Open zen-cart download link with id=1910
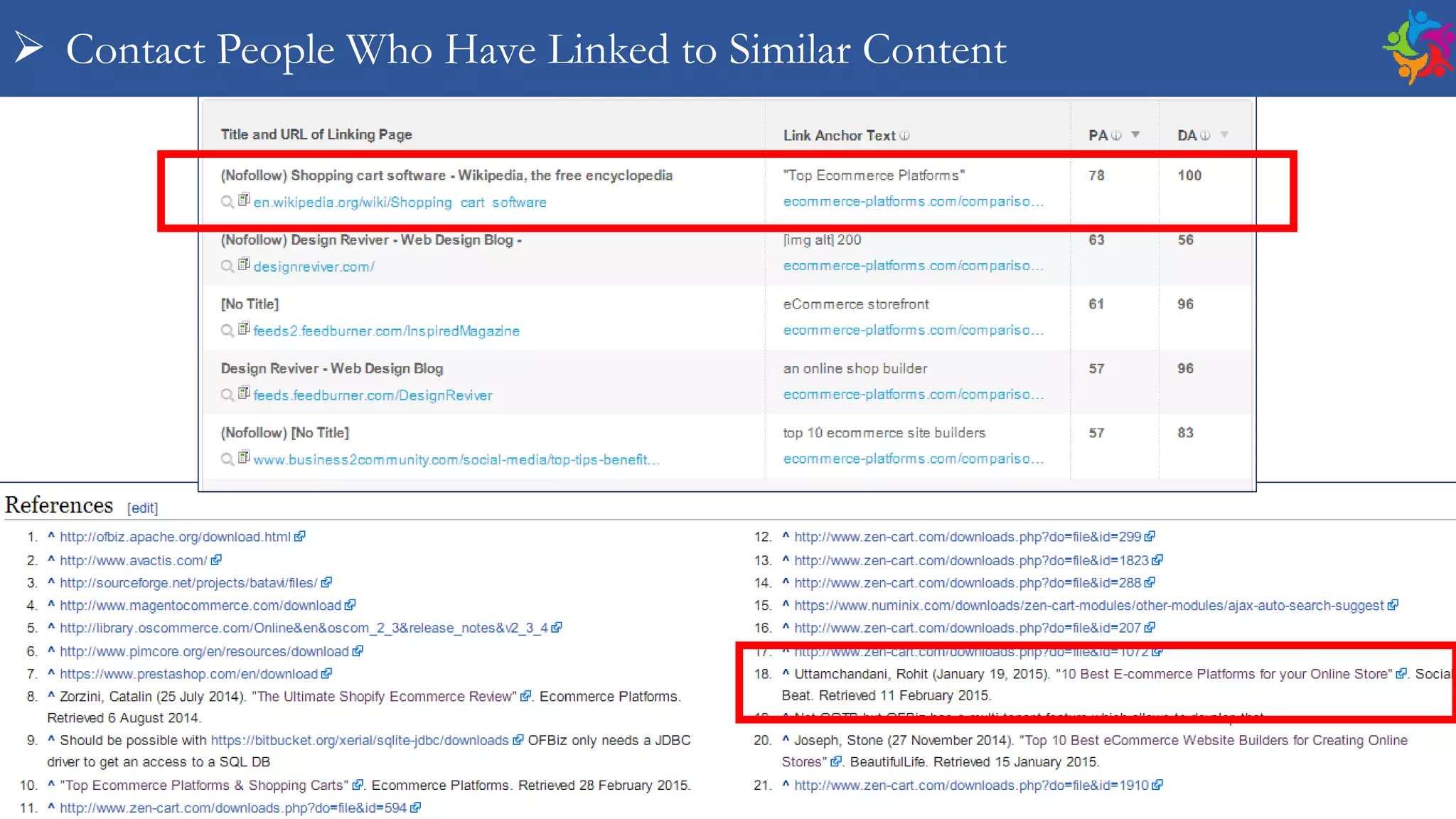1456x819 pixels. [972, 786]
